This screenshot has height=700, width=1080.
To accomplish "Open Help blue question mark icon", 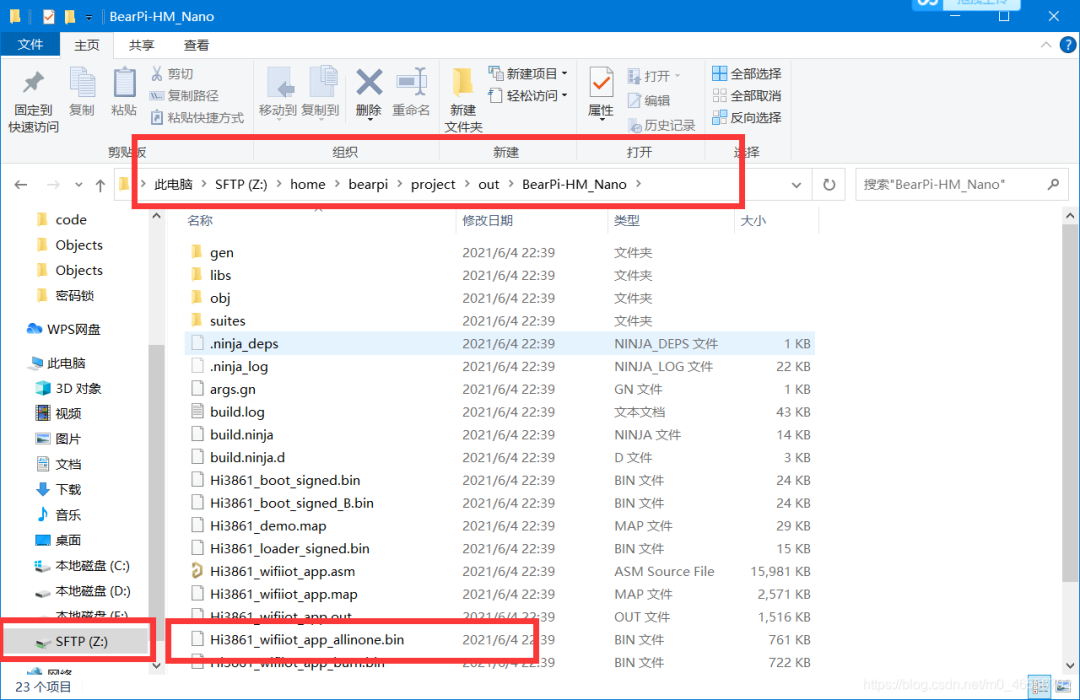I will tap(1068, 45).
